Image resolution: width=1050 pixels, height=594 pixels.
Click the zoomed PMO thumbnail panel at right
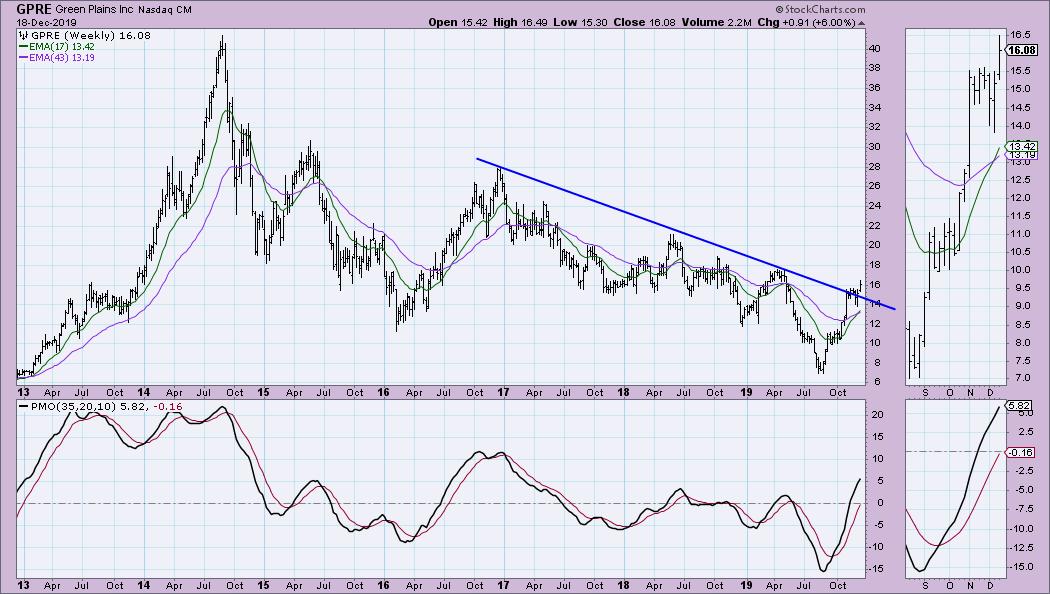[956, 489]
